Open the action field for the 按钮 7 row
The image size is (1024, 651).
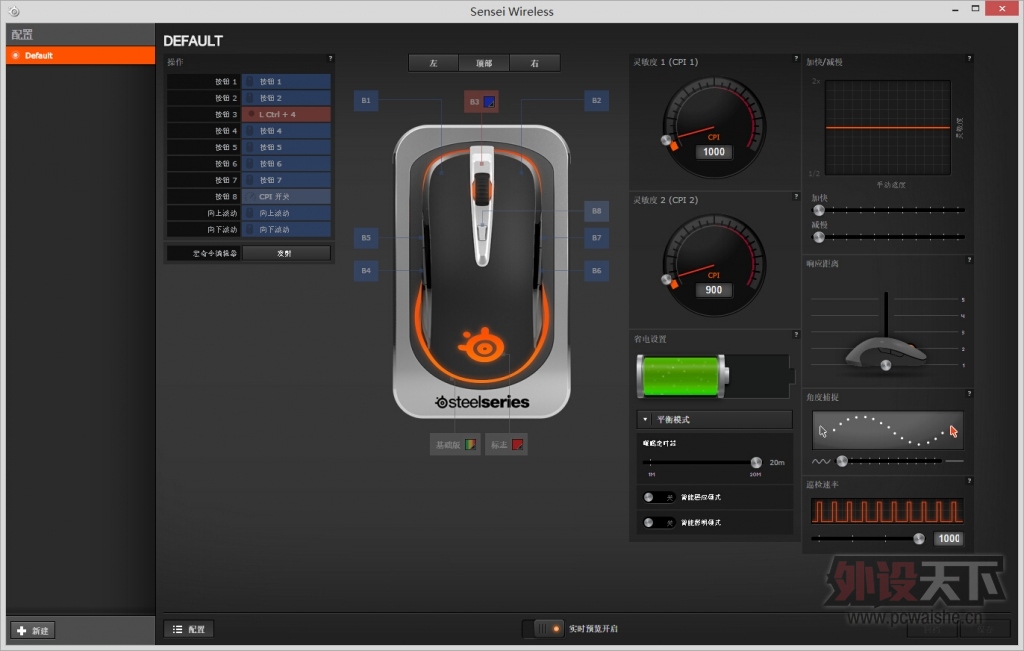click(x=286, y=180)
